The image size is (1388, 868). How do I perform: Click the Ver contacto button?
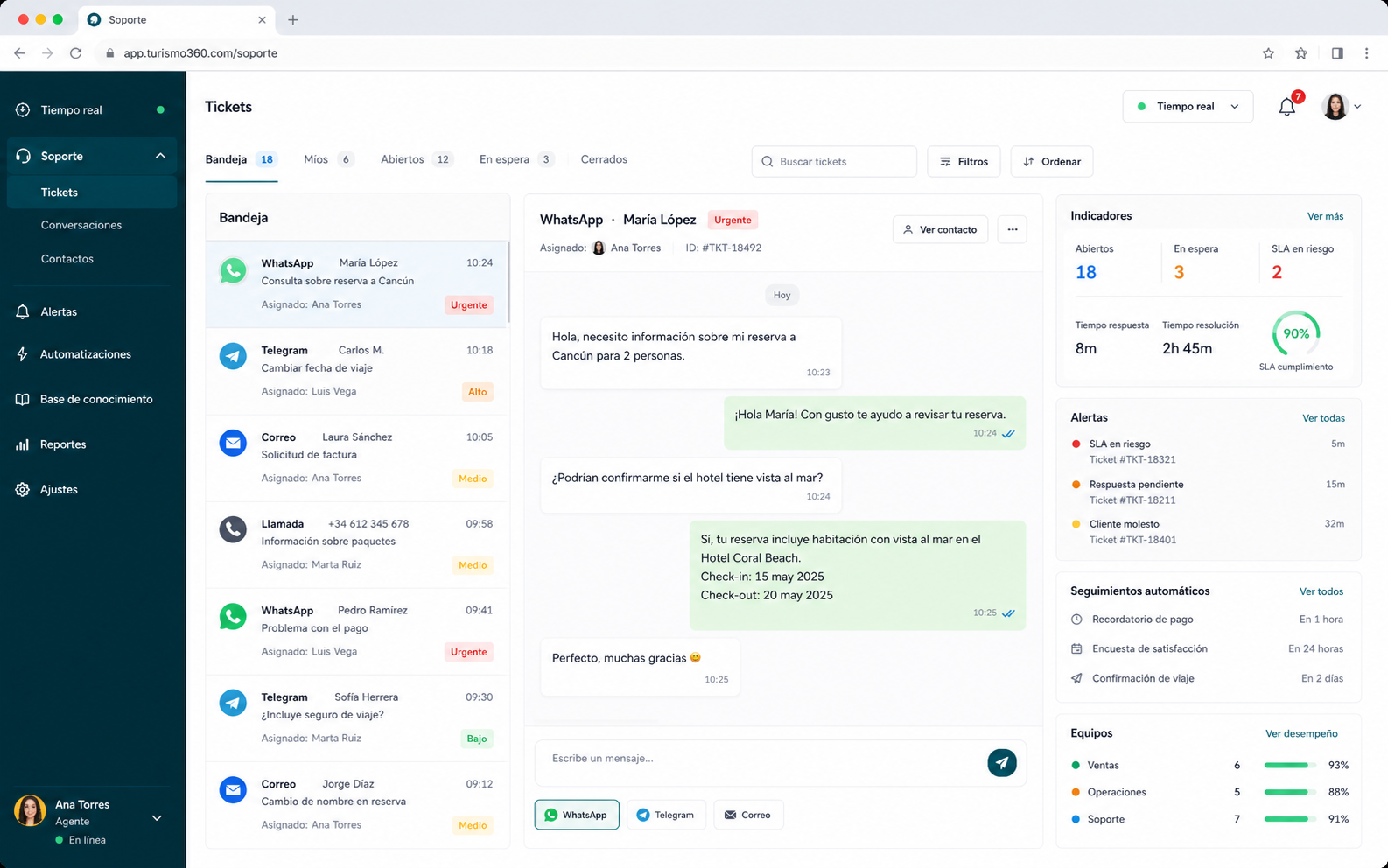(x=940, y=229)
